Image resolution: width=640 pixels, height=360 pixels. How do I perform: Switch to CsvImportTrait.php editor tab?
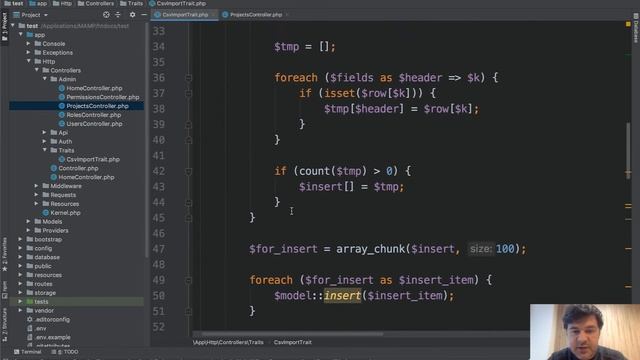(x=184, y=15)
